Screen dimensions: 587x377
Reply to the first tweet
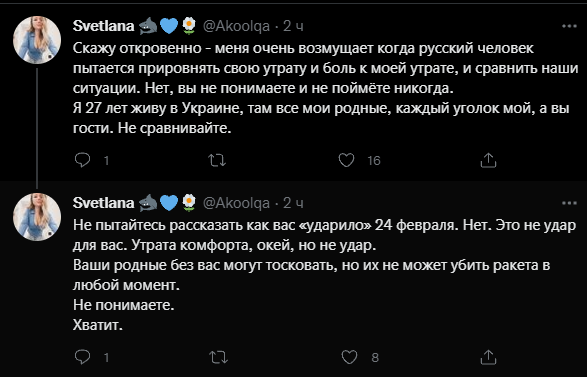82,160
